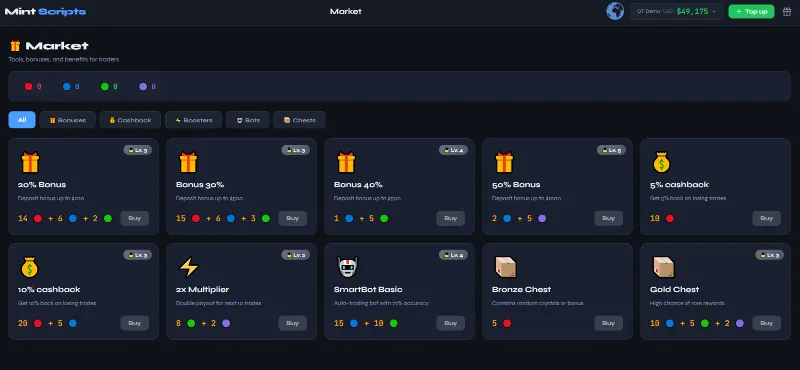Click the lock level badge on Gold Chest
Image resolution: width=800 pixels, height=370 pixels.
(769, 255)
